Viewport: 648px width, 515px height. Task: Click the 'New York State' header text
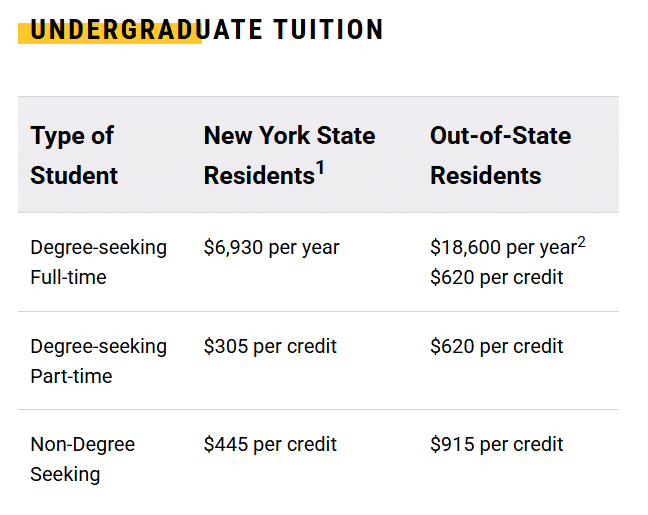tap(289, 135)
